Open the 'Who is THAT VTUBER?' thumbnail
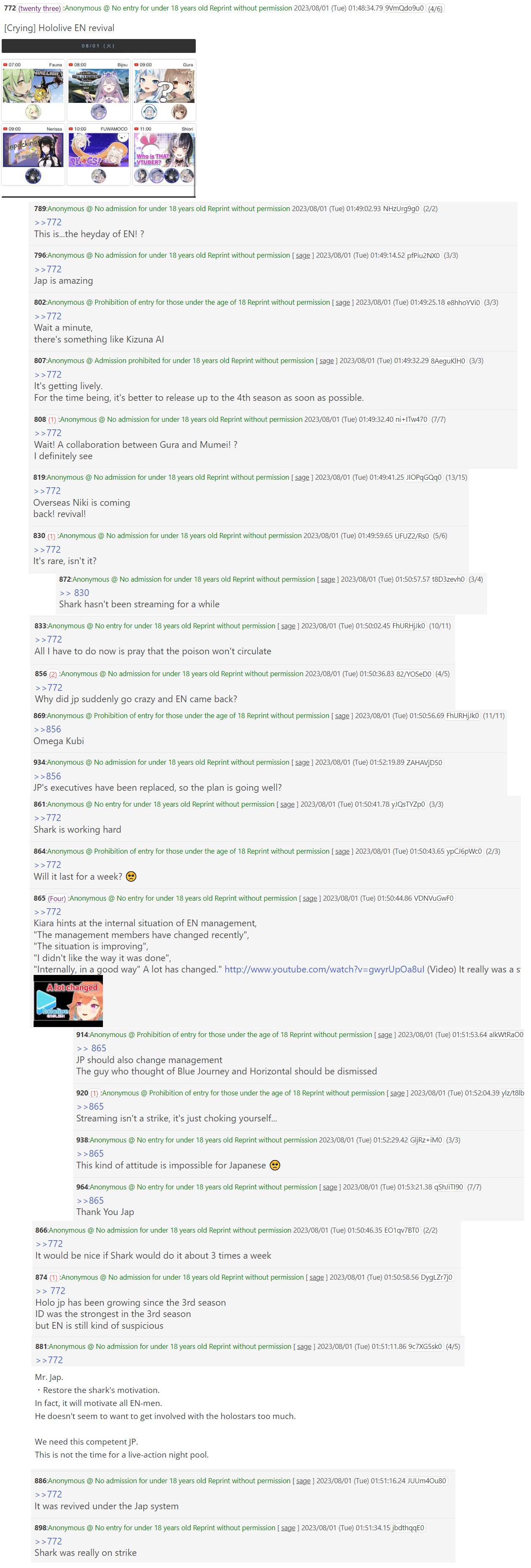Image resolution: width=531 pixels, height=1568 pixels. click(x=164, y=150)
